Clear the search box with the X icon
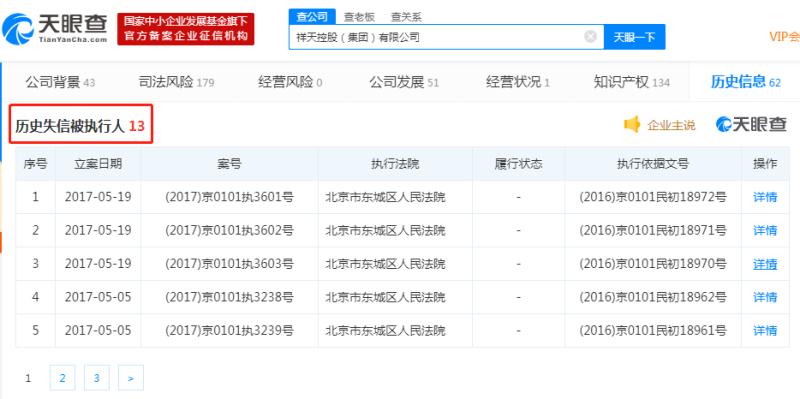The height and width of the screenshot is (399, 800). point(590,37)
